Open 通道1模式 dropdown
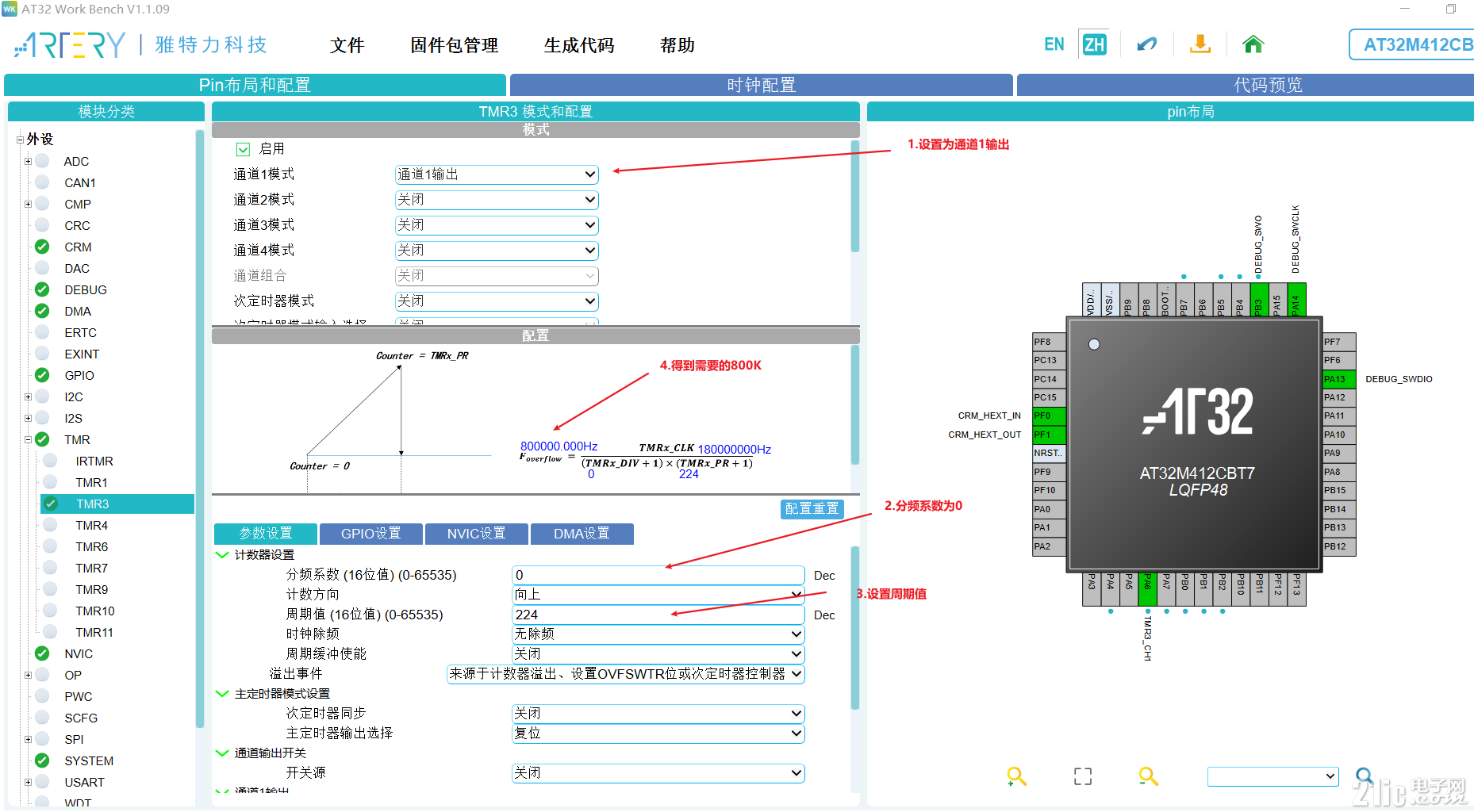The width and height of the screenshot is (1474, 812). [x=497, y=174]
